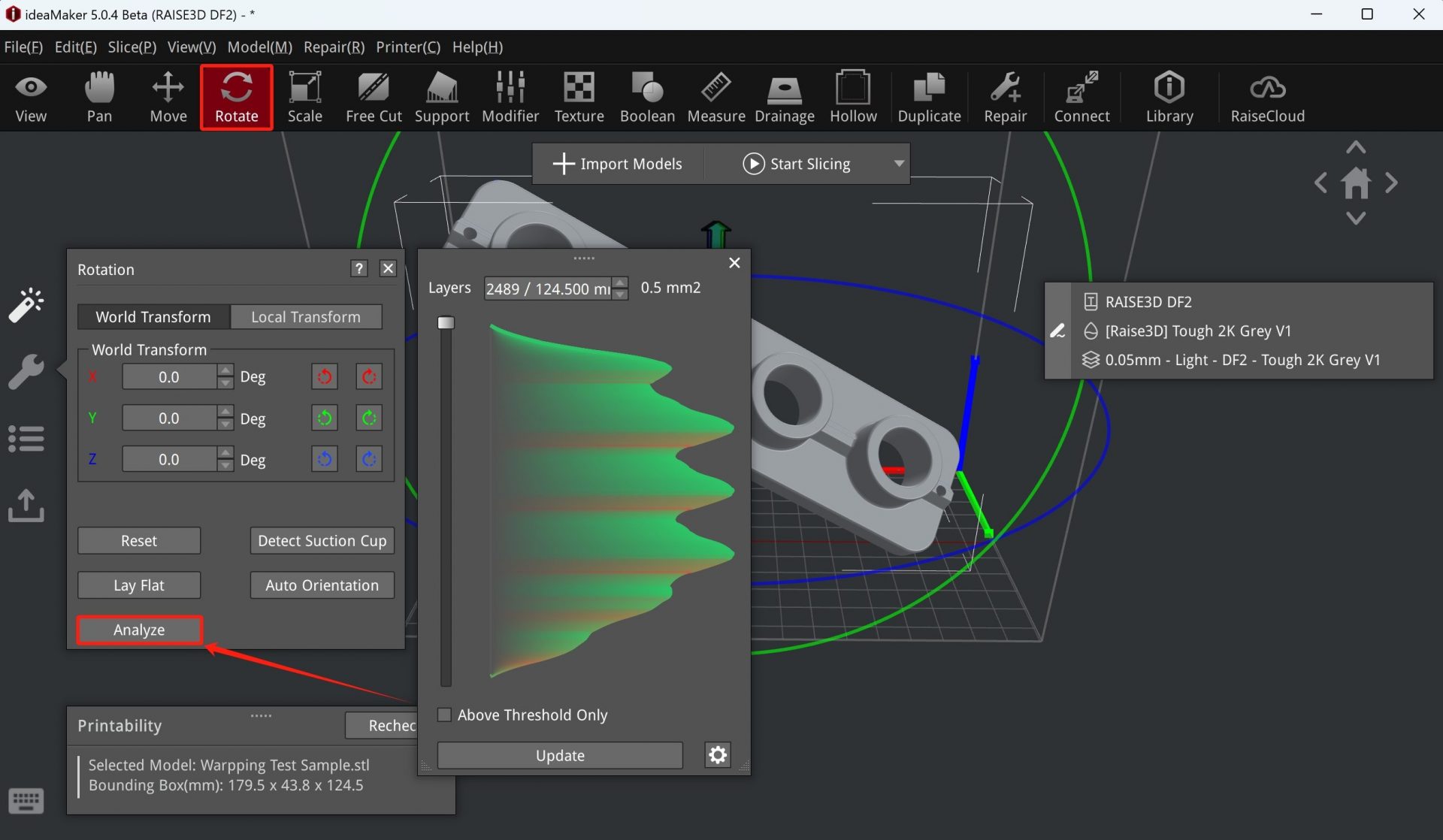
Task: Activate the Hollow tool
Action: [853, 98]
